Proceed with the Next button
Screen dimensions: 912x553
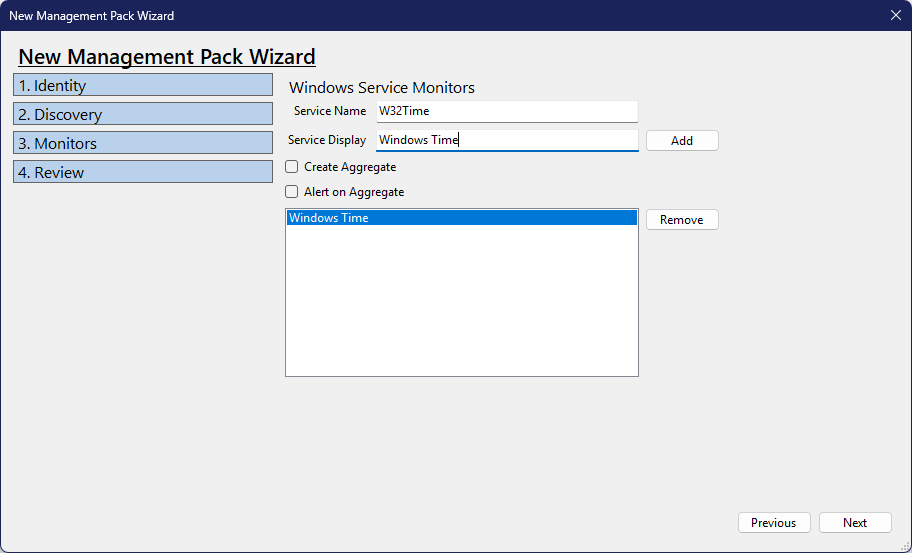[x=854, y=523]
